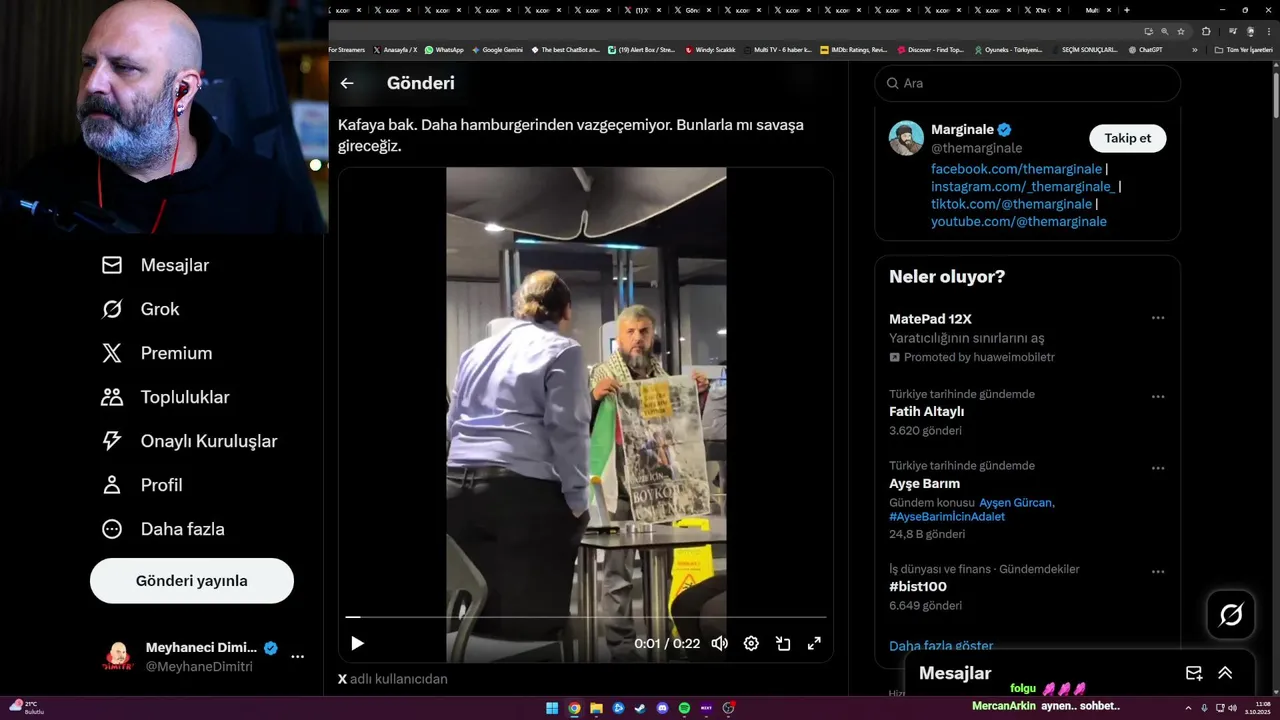Open the floating Grok button
The width and height of the screenshot is (1280, 720).
(1231, 615)
